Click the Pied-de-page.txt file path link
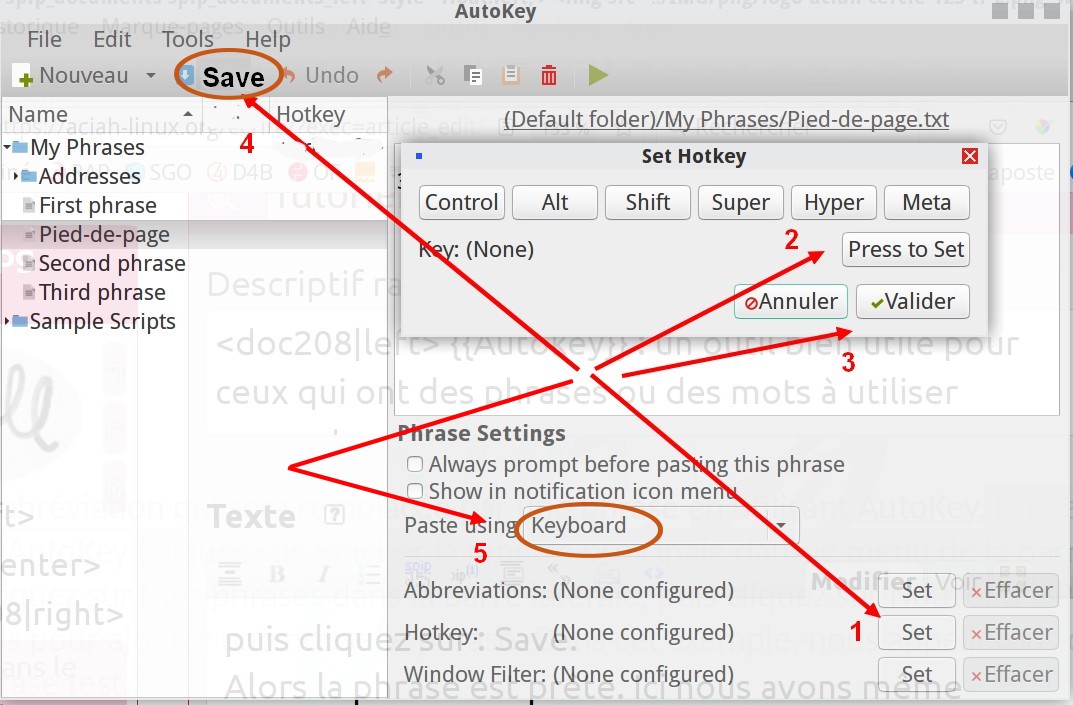This screenshot has height=705, width=1073. (x=726, y=120)
